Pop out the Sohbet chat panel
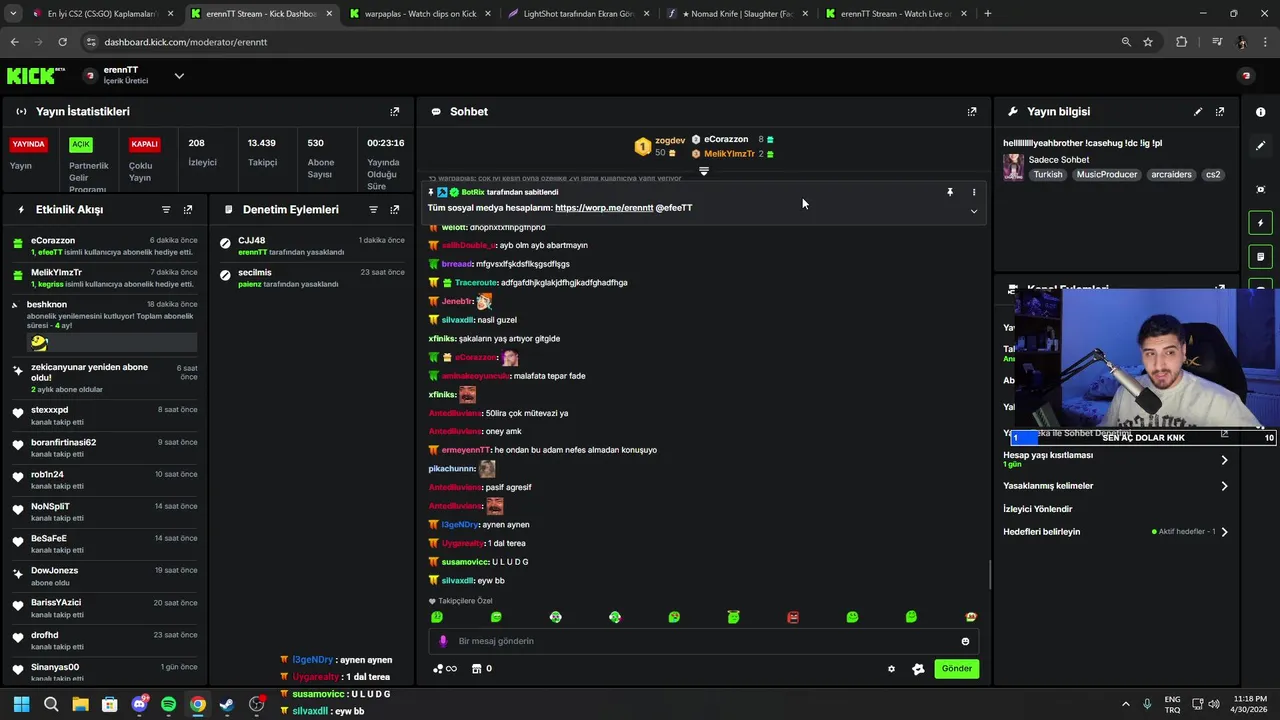This screenshot has height=720, width=1280. [971, 112]
